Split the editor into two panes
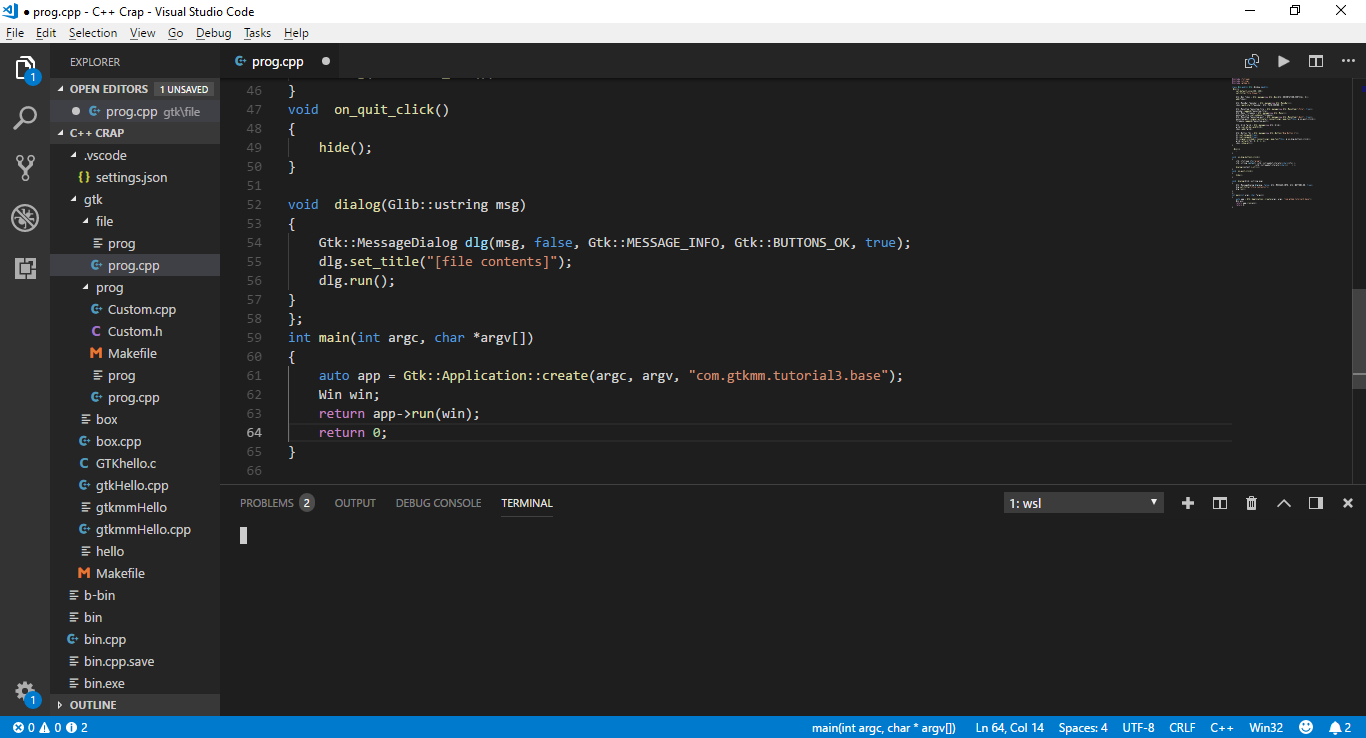Image resolution: width=1366 pixels, height=738 pixels. pos(1316,61)
